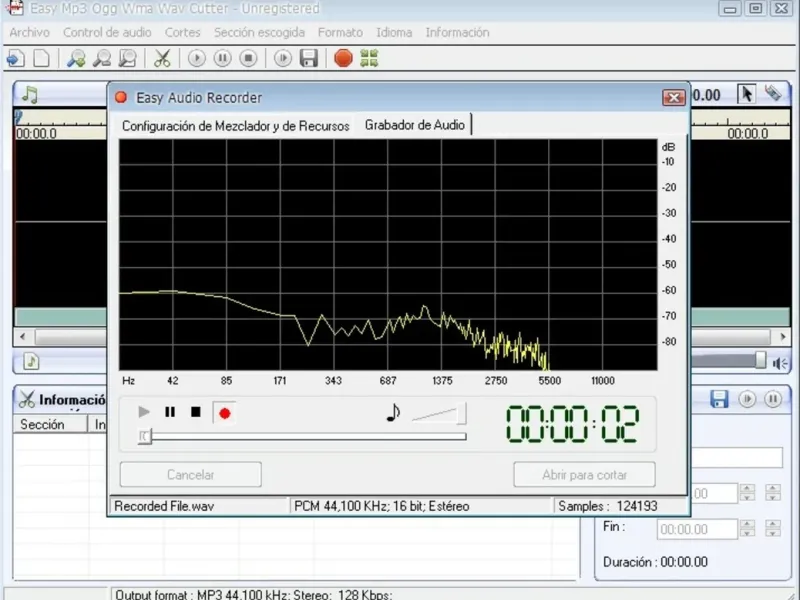Click the green grid icon in toolbar
The image size is (800, 600).
tap(369, 58)
